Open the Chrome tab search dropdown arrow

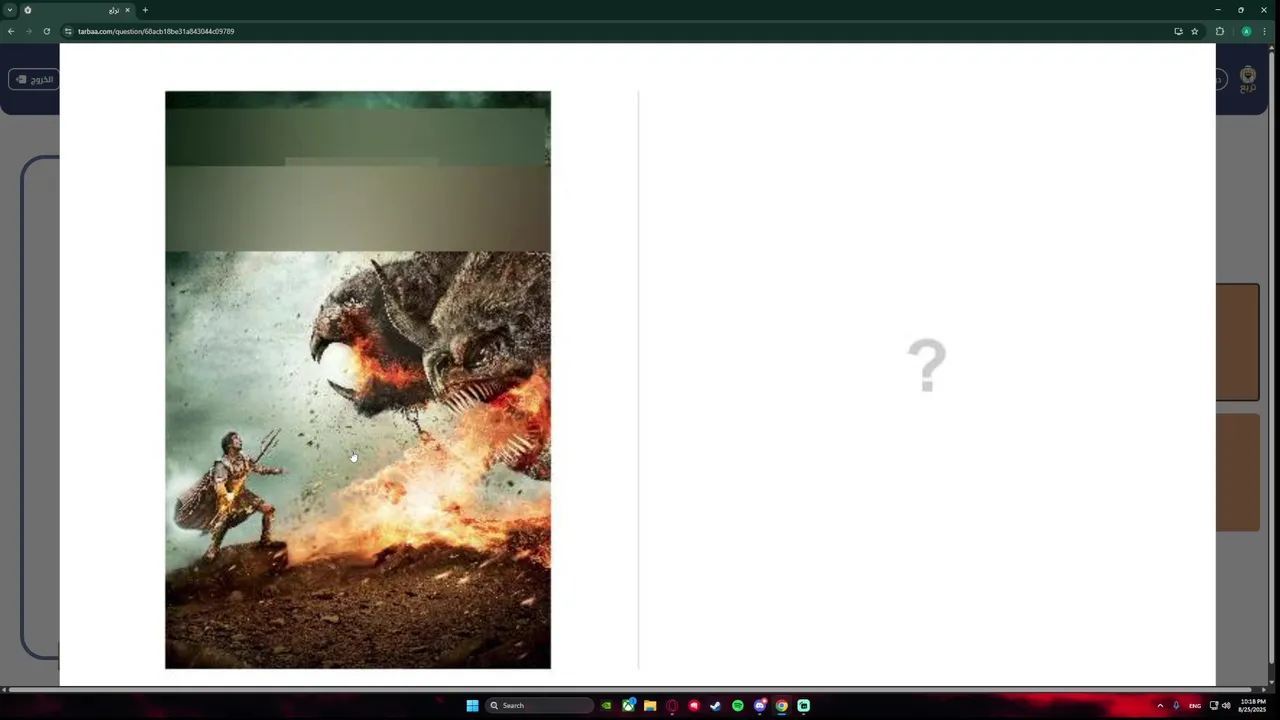(10, 10)
